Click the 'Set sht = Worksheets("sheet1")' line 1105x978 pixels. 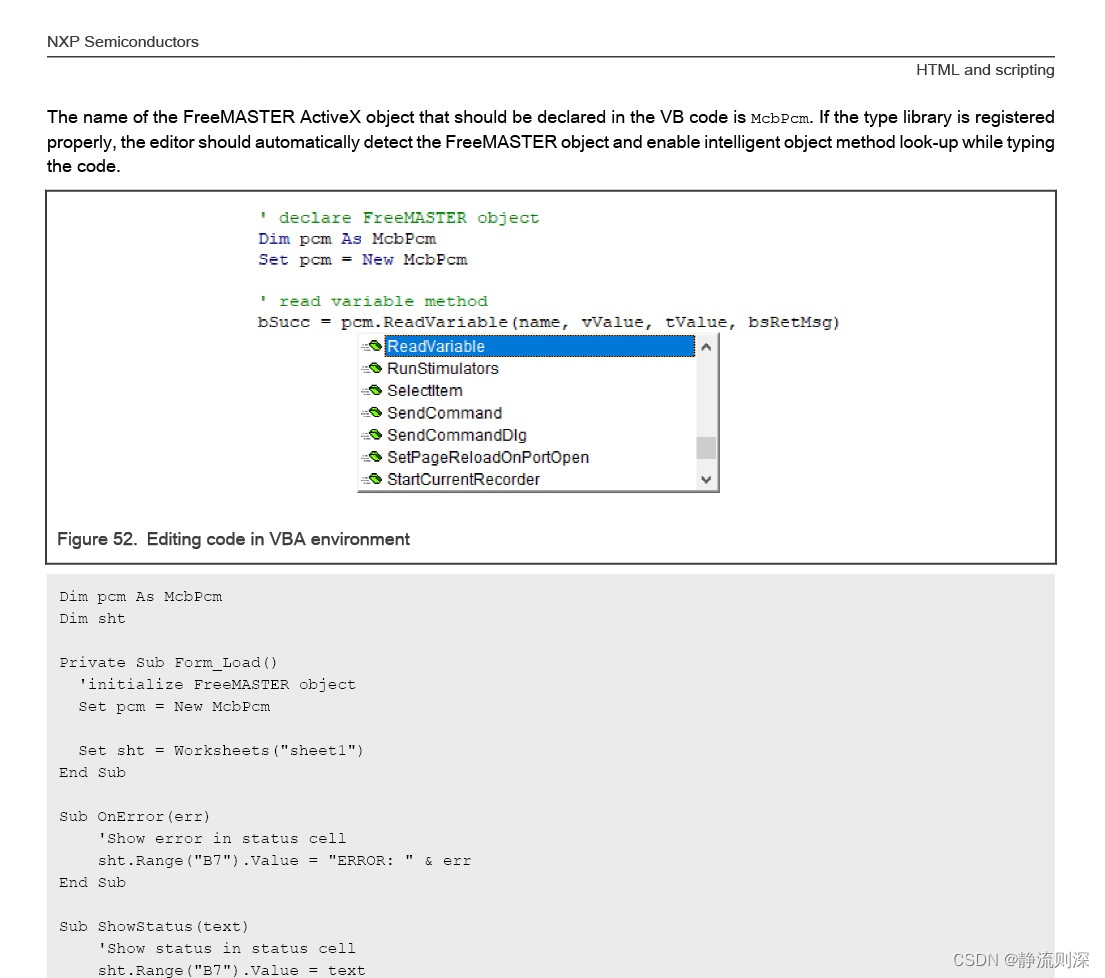click(221, 750)
